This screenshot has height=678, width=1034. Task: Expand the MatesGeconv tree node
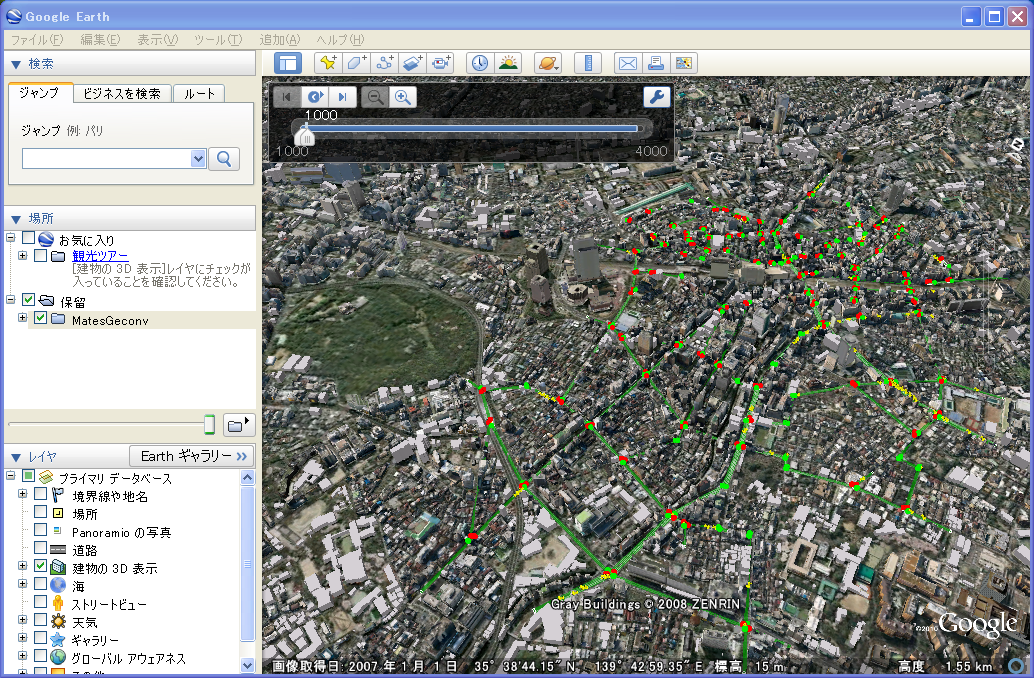pyautogui.click(x=22, y=318)
